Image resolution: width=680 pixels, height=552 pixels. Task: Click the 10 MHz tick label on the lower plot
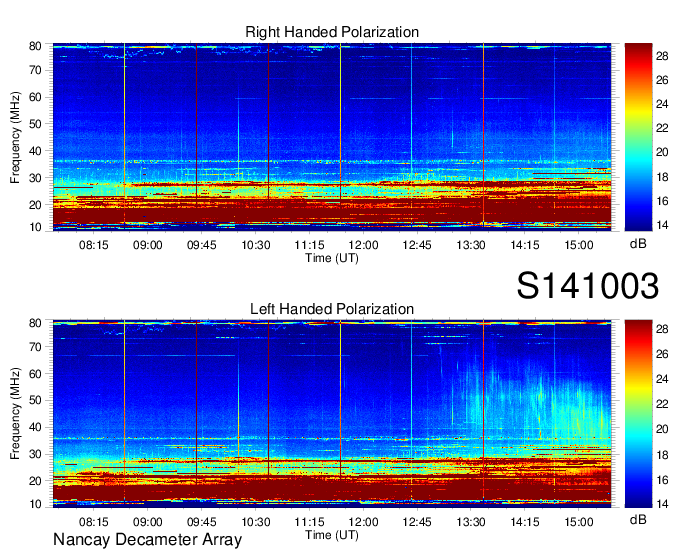[x=35, y=504]
